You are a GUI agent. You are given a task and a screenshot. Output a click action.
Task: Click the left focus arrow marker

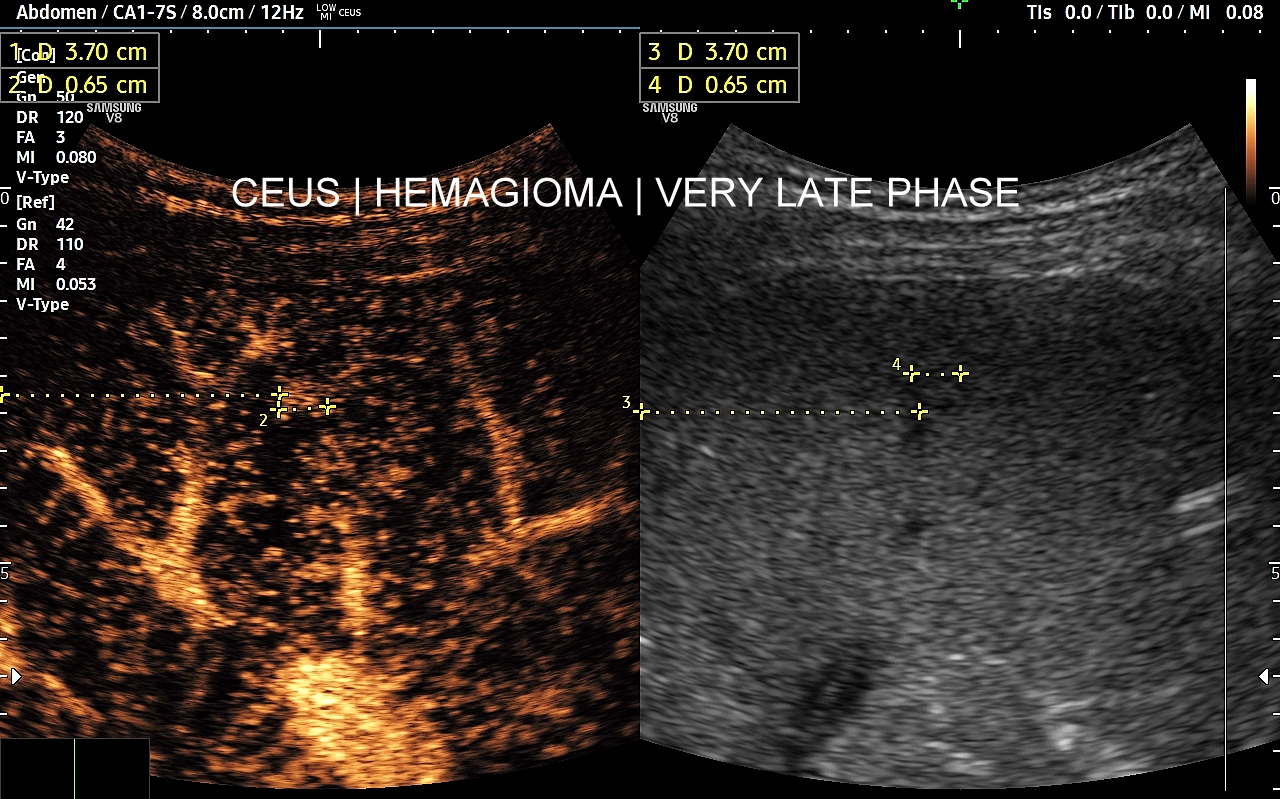click(x=14, y=676)
